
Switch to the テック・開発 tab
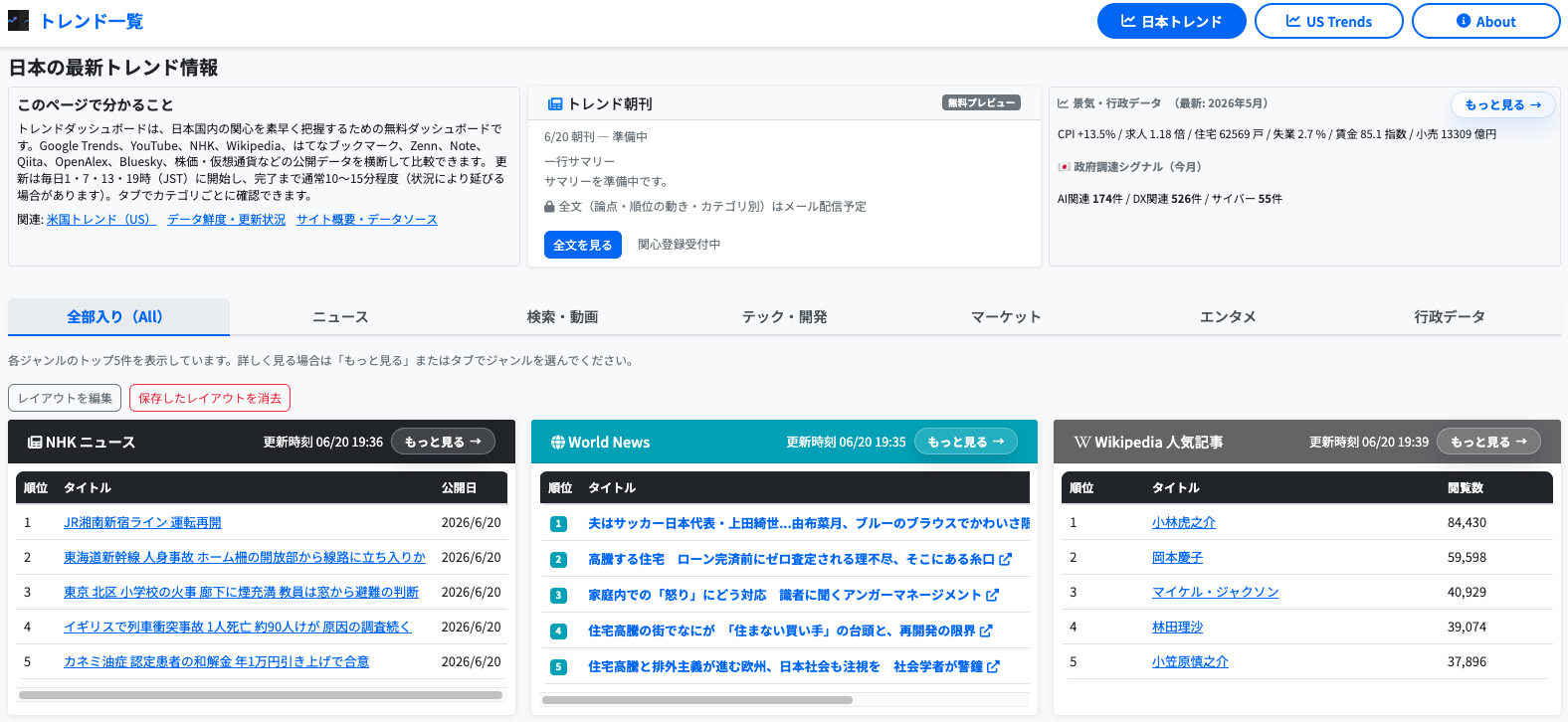click(784, 316)
